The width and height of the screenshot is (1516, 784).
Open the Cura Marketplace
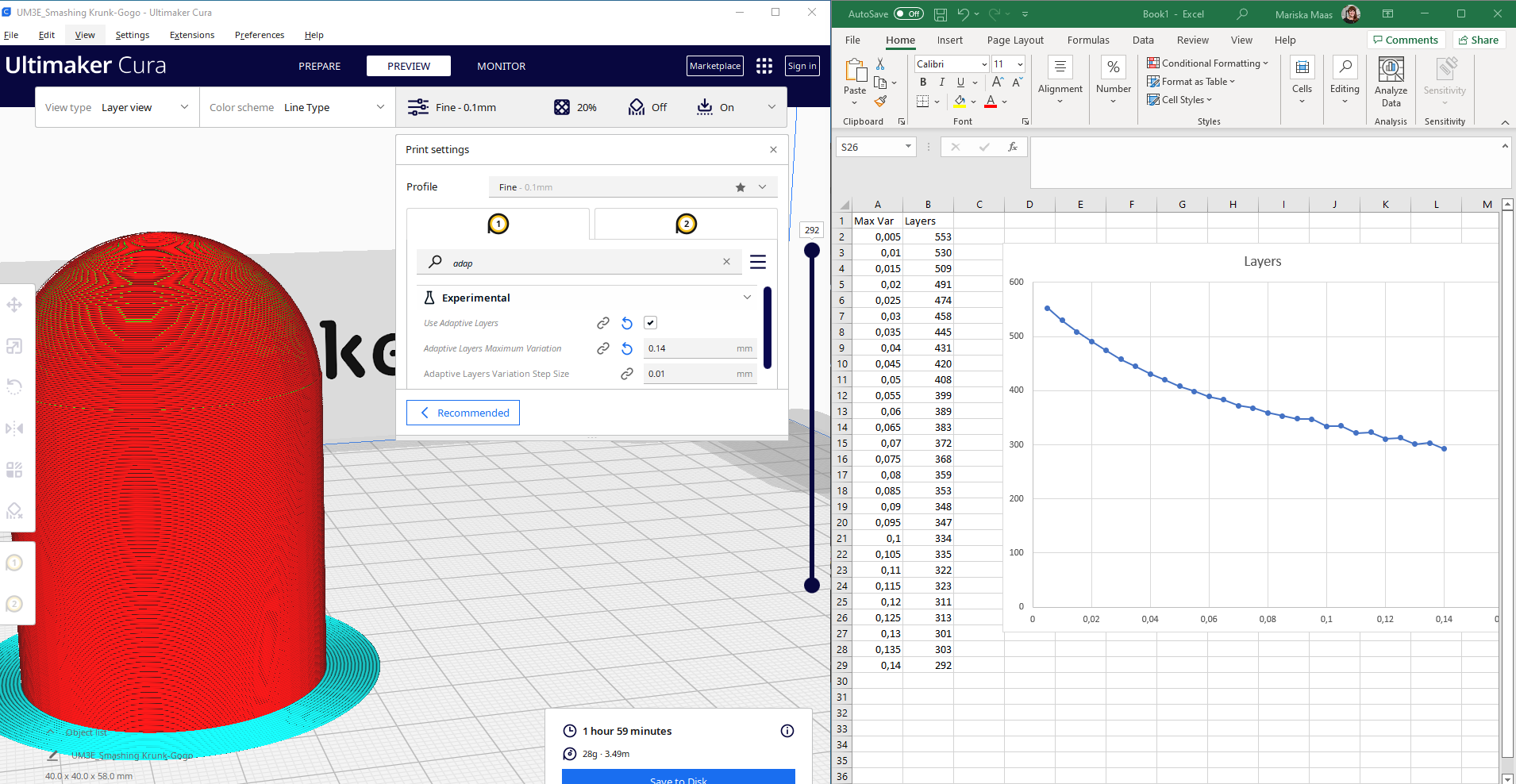click(714, 66)
